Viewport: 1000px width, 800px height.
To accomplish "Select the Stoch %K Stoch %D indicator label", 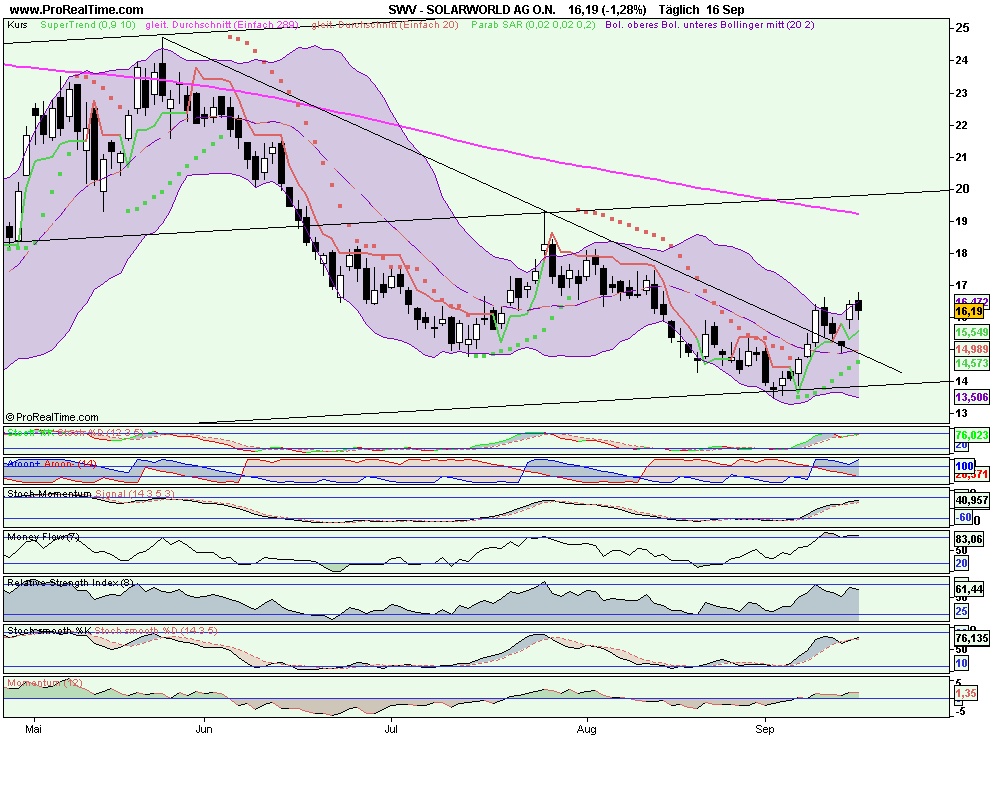I will (x=75, y=433).
